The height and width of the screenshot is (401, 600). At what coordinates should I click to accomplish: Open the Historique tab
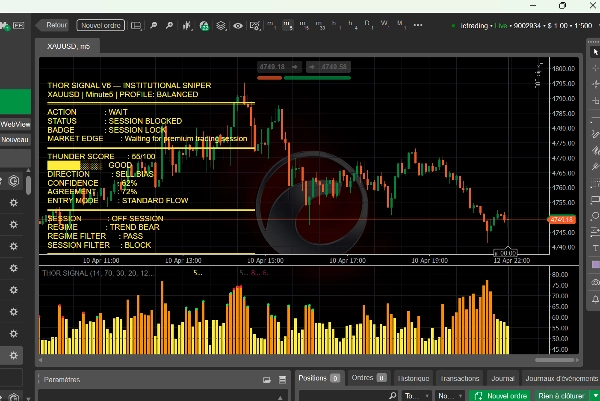click(x=412, y=378)
